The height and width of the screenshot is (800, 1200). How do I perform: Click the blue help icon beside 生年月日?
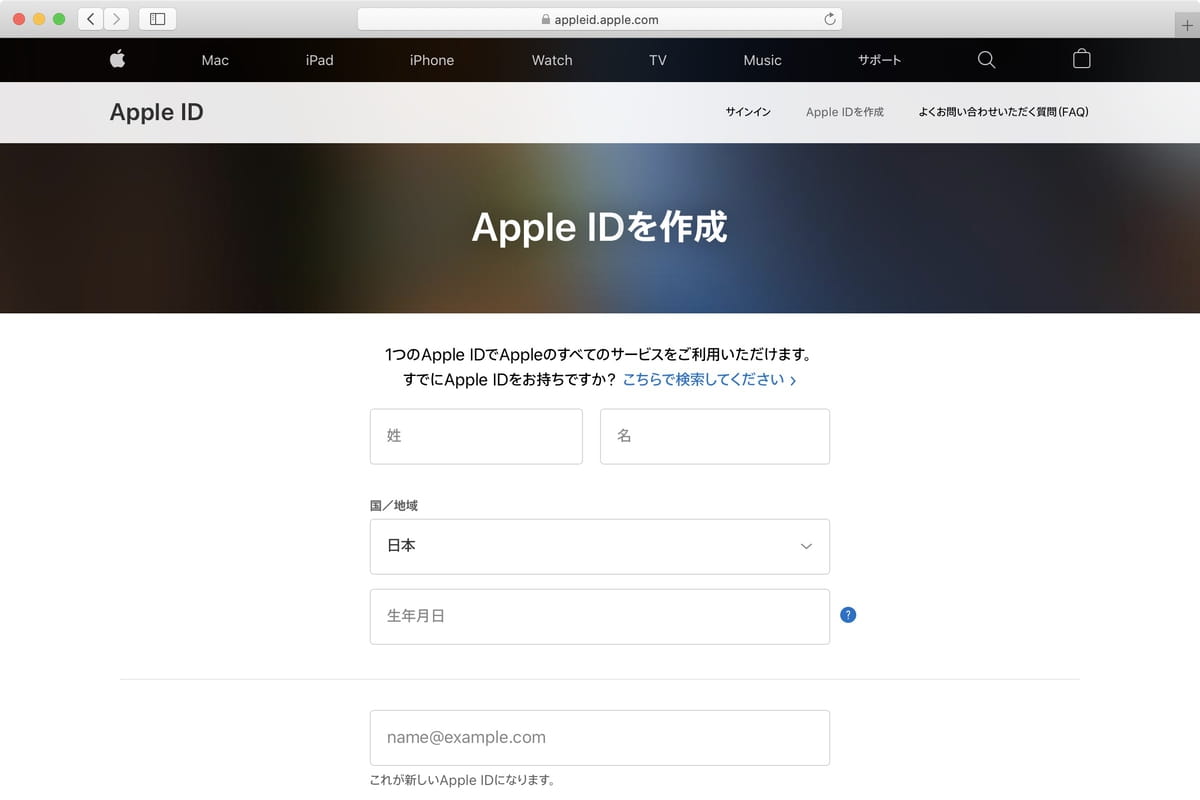tap(848, 615)
